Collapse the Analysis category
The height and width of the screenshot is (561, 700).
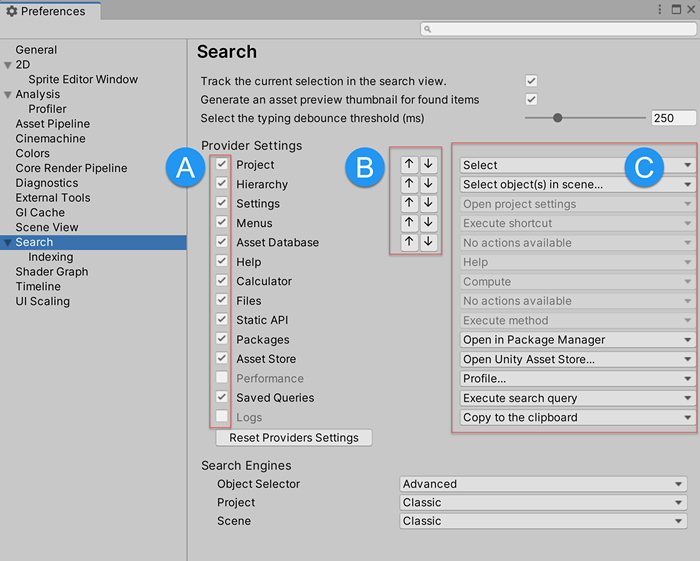pyautogui.click(x=8, y=95)
